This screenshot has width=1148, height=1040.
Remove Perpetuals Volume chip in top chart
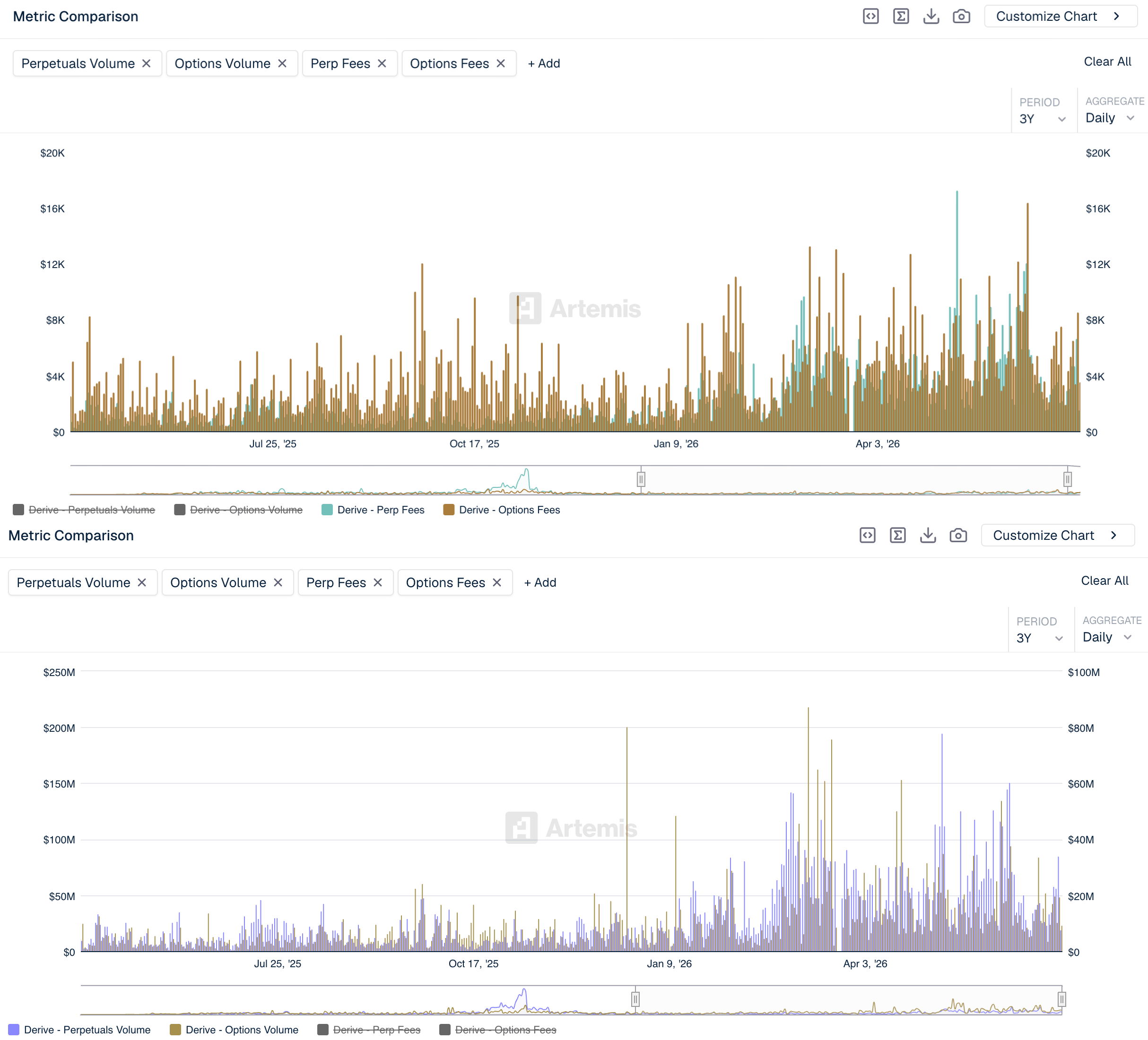(x=147, y=63)
